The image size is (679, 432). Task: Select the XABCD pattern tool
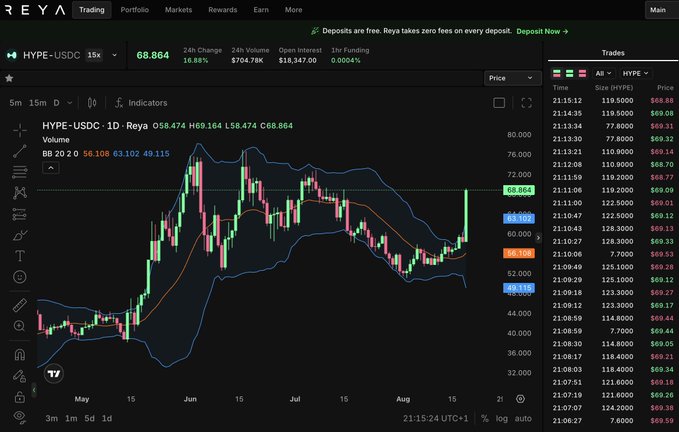pos(19,193)
